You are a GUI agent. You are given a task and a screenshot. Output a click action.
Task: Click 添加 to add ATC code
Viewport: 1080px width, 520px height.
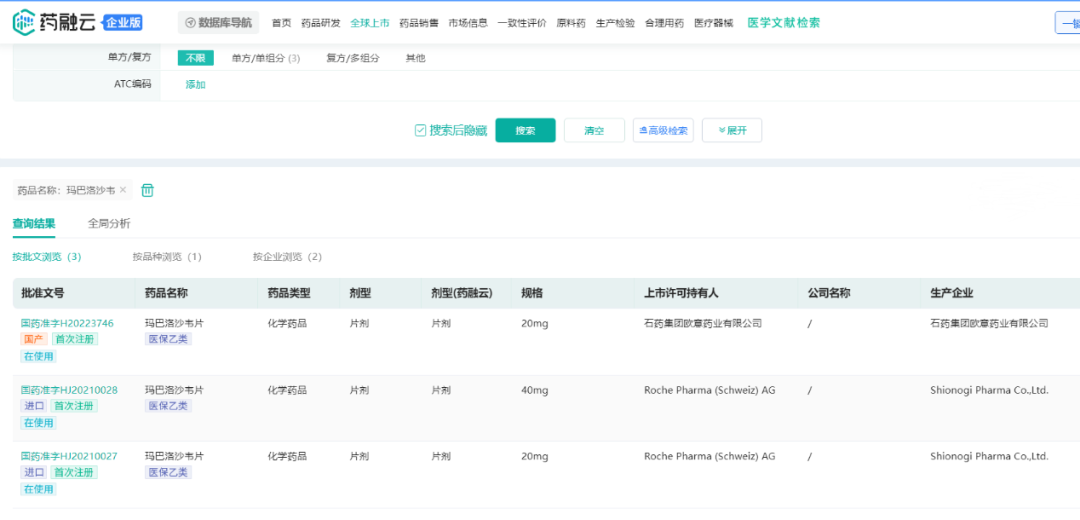(x=195, y=85)
